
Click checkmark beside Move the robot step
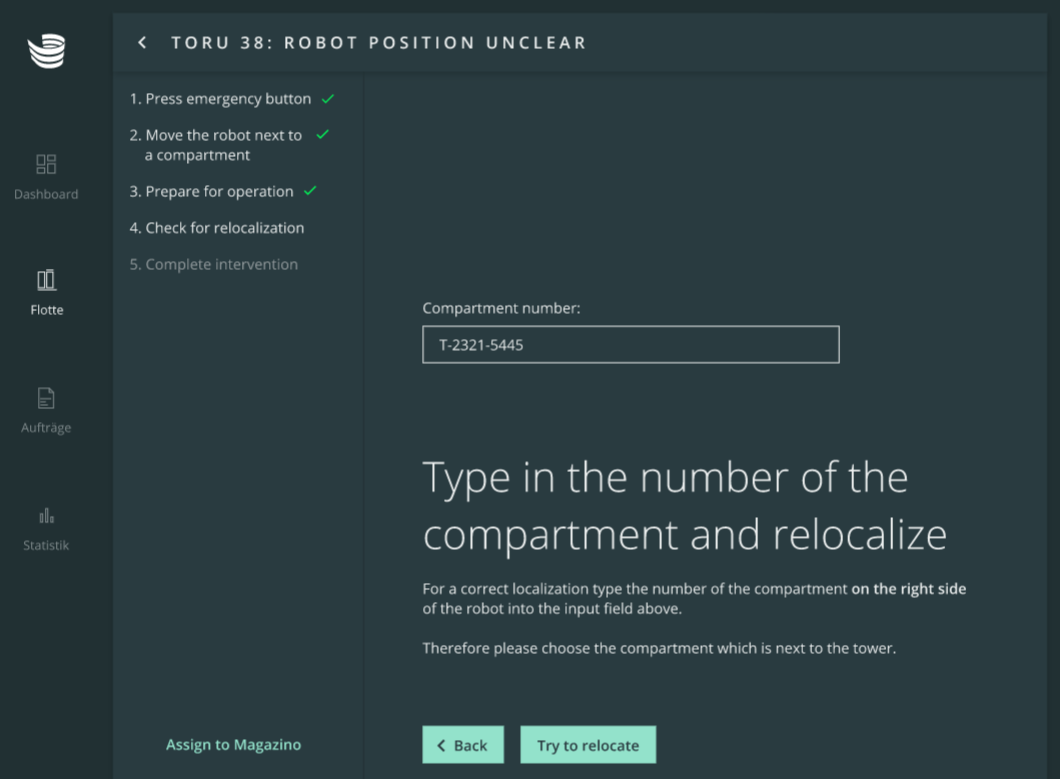pyautogui.click(x=322, y=135)
